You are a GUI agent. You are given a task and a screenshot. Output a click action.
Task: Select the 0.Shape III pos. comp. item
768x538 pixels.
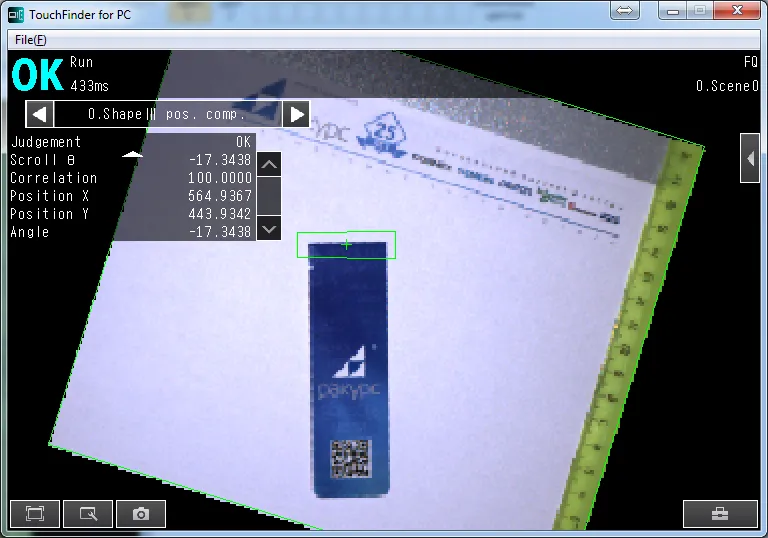point(167,113)
